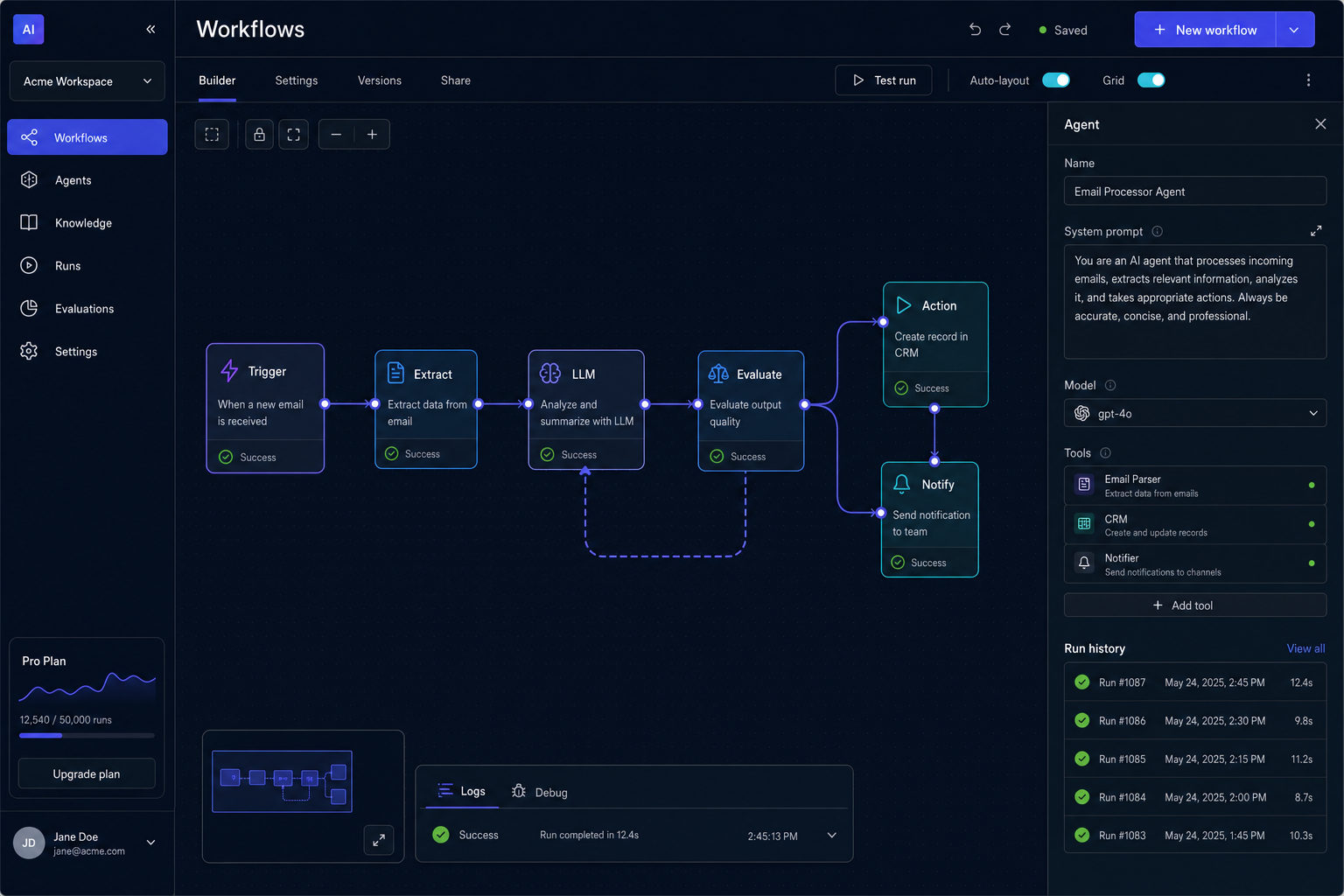Click the CRM tool icon
This screenshot has height=896, width=1344.
(1084, 524)
